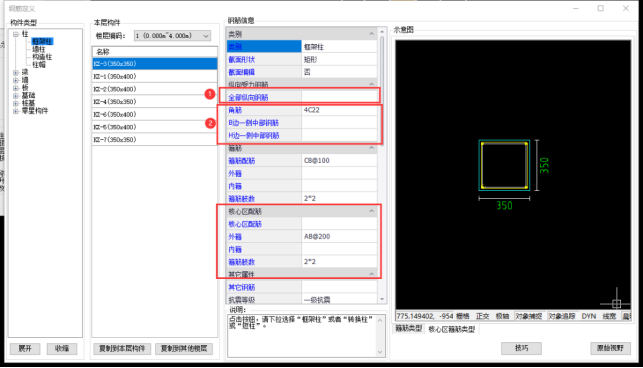Collapse the 柱 tree node
Screen dimensions: 643x368
[16, 34]
